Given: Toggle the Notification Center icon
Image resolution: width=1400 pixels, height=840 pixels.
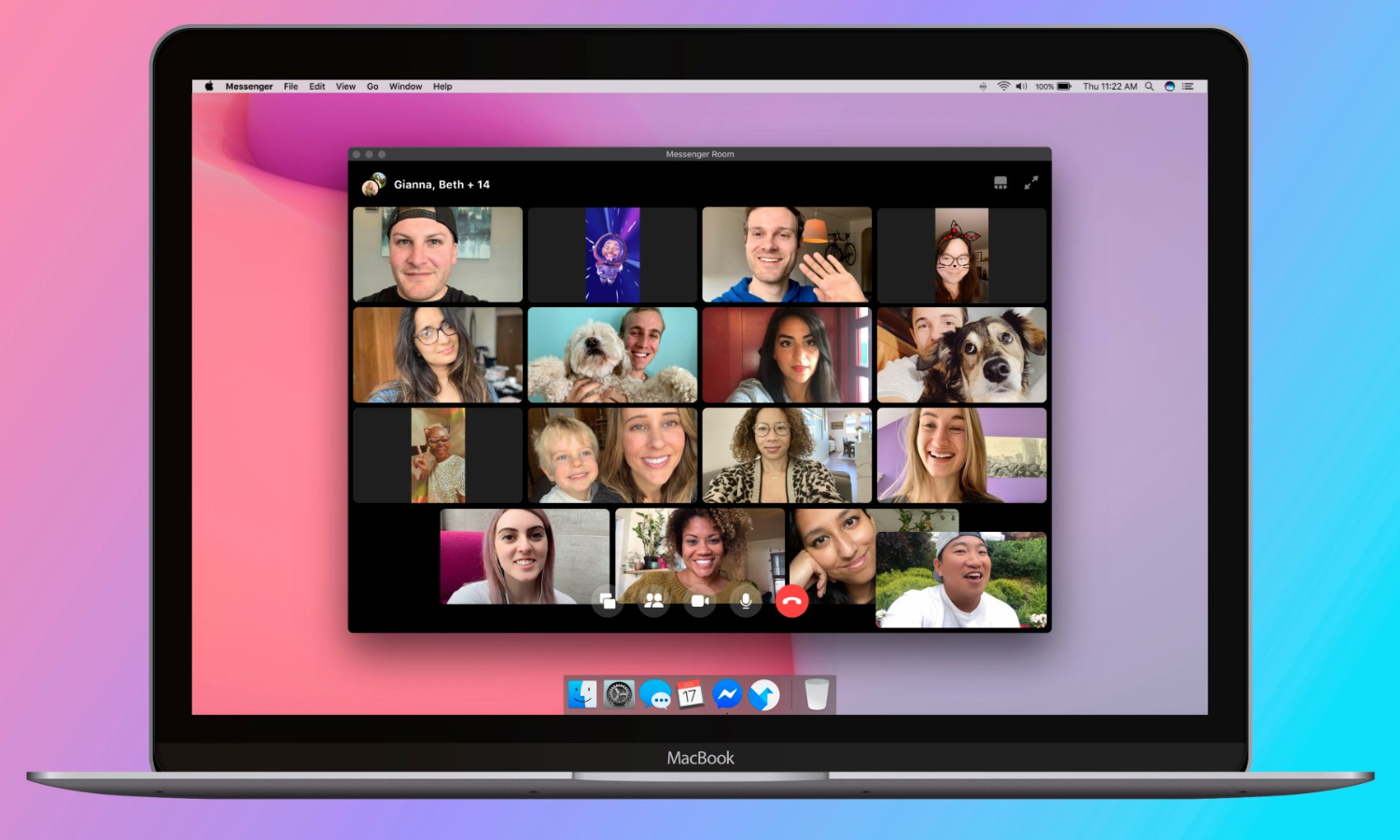Looking at the screenshot, I should 1188,87.
